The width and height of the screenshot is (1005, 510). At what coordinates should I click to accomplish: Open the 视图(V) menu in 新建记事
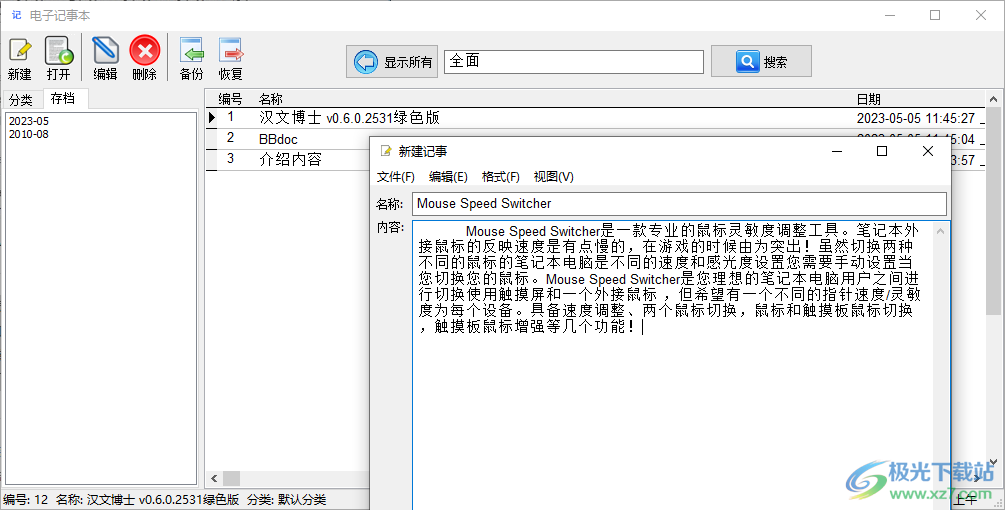(x=554, y=177)
